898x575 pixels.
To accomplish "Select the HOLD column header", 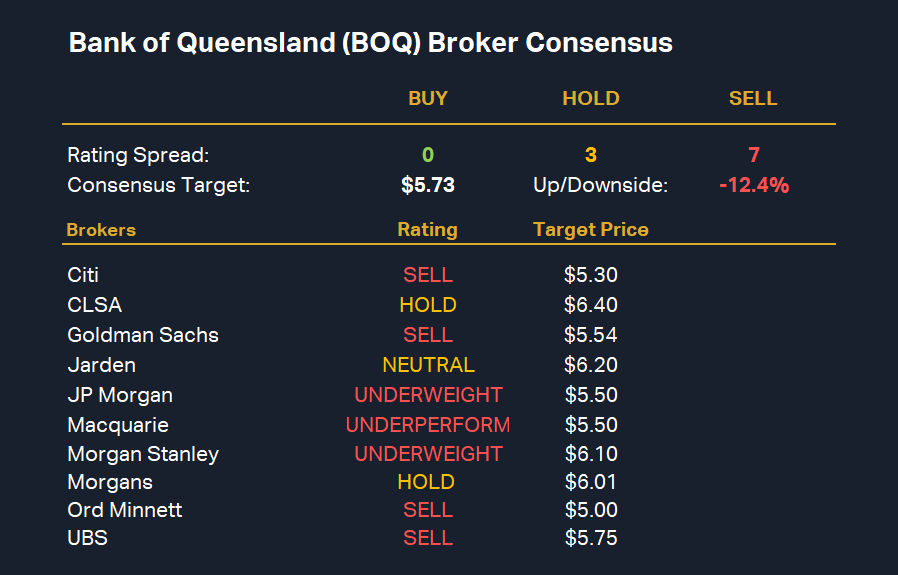I will [591, 98].
